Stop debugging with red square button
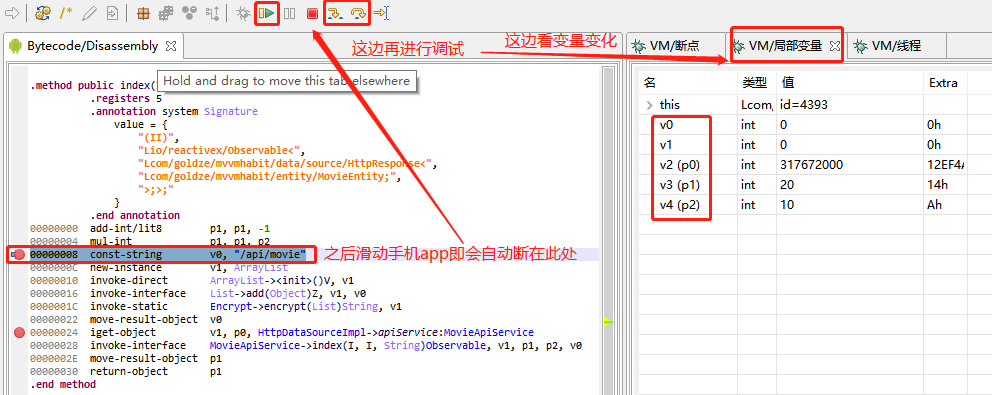 pos(312,13)
